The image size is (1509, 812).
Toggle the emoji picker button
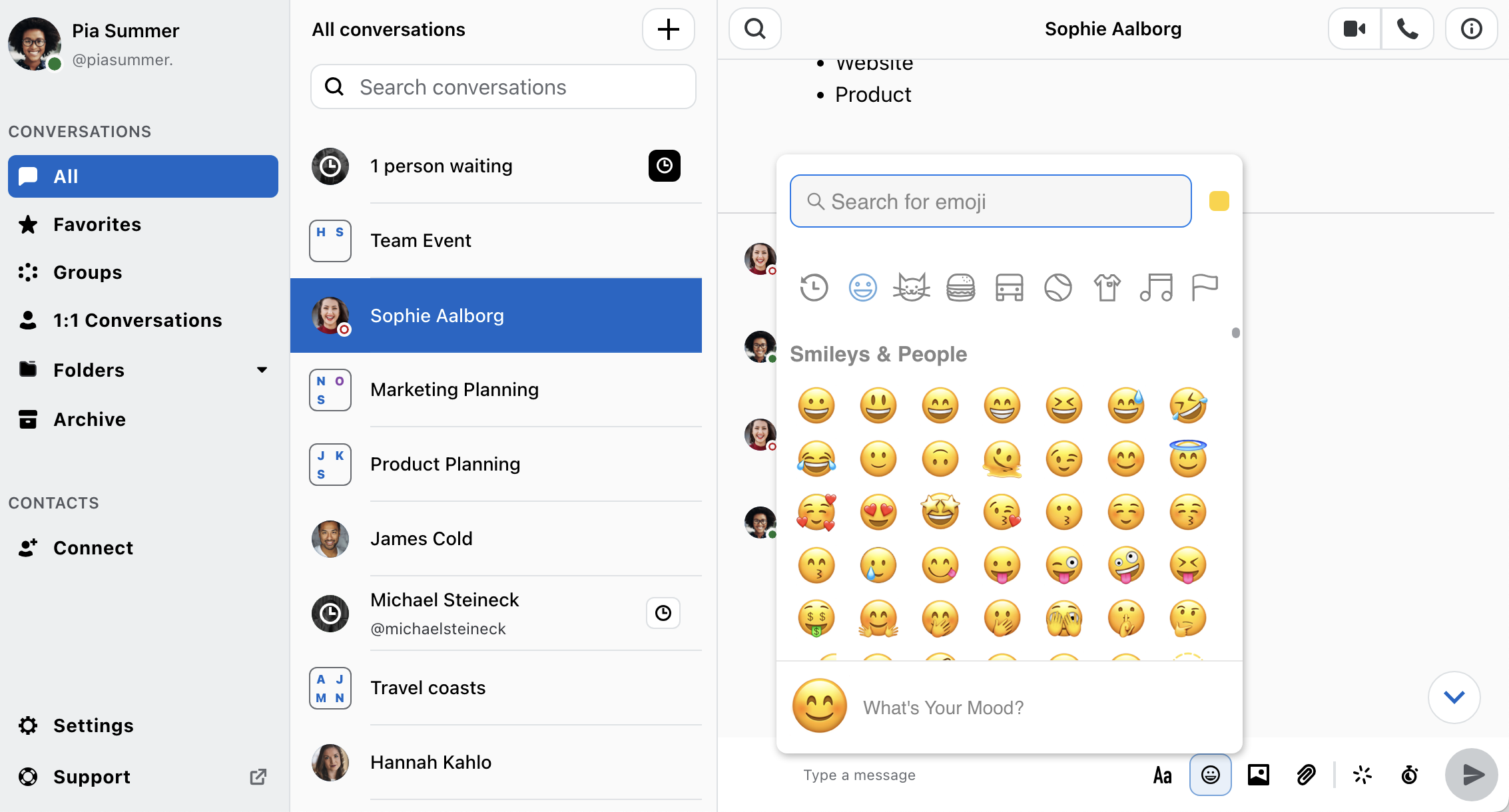(x=1210, y=775)
